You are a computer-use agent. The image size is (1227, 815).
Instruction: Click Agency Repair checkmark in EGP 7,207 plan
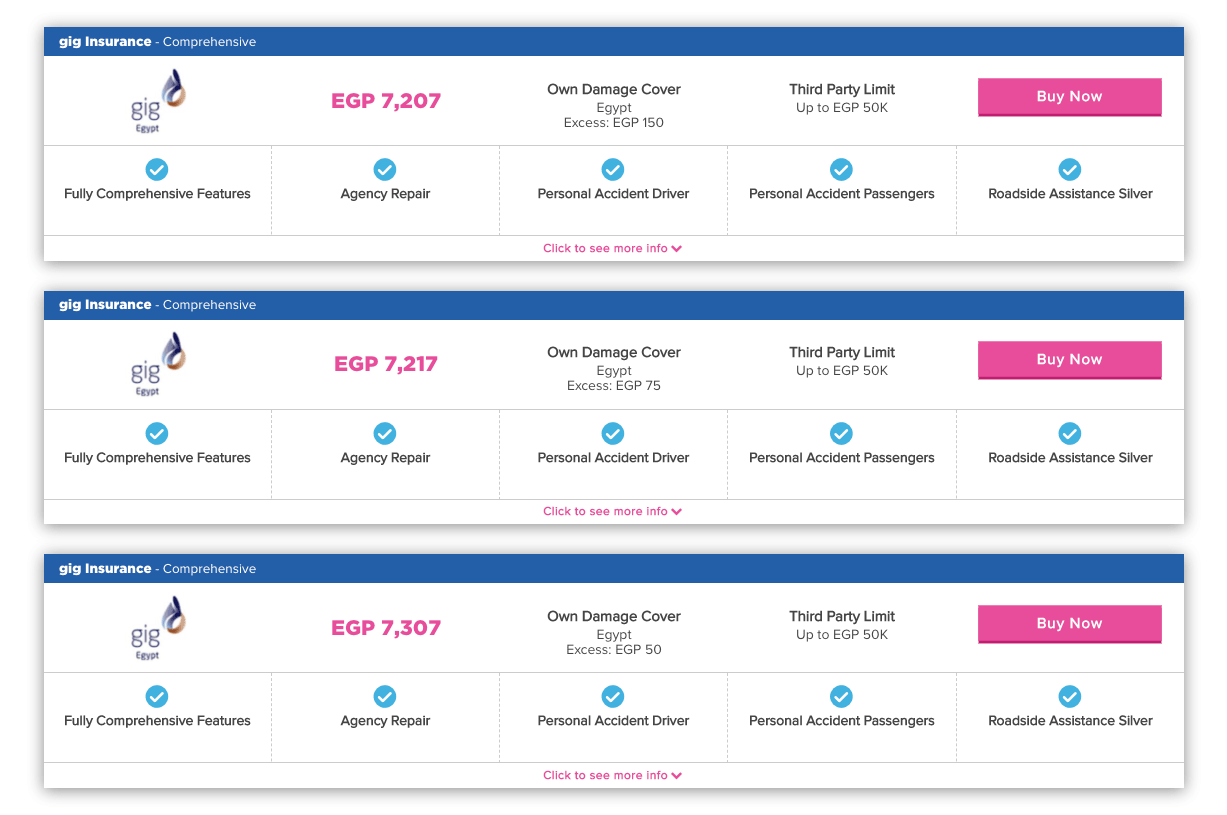tap(385, 169)
